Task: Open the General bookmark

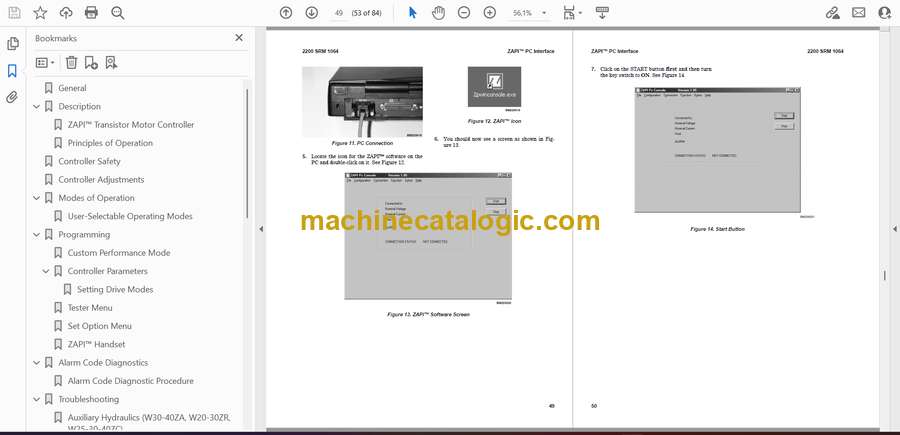Action: point(72,88)
